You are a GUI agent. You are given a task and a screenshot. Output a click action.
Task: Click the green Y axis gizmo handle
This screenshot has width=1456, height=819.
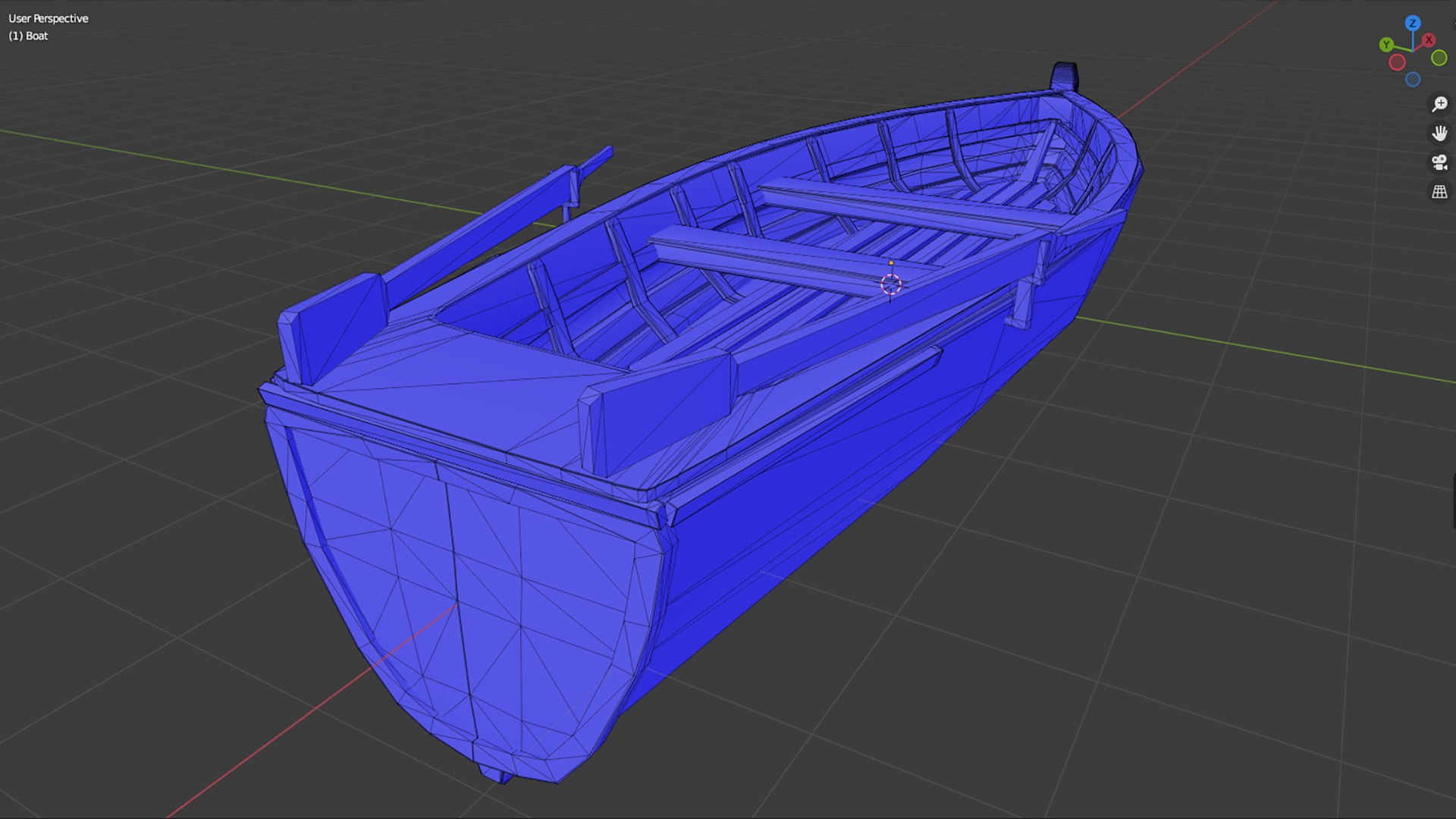click(1386, 45)
